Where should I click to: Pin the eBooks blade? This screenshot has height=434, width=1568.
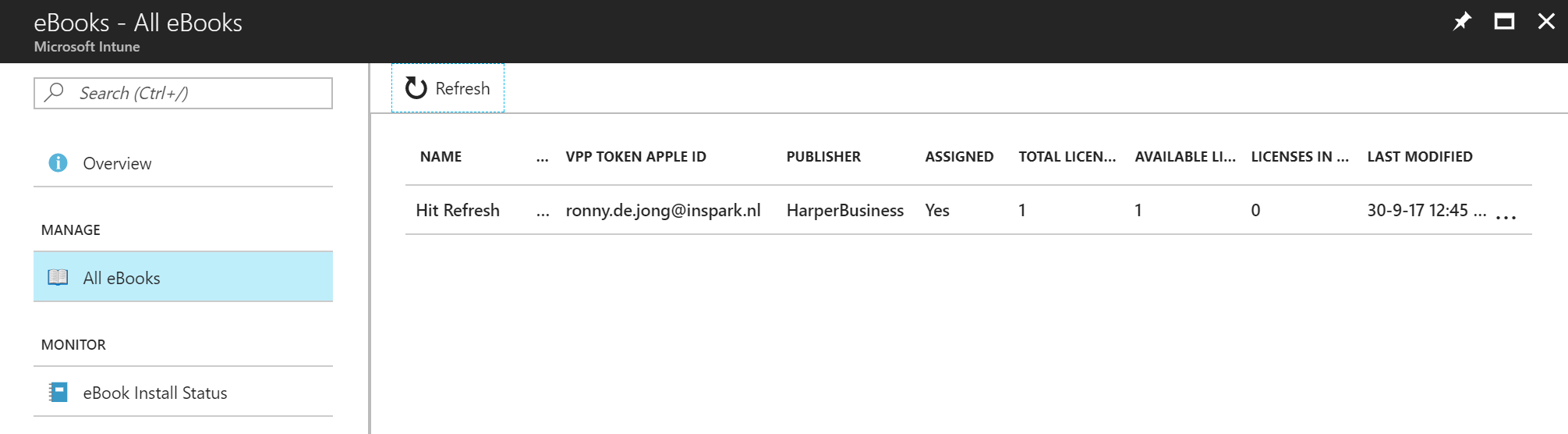[1462, 22]
